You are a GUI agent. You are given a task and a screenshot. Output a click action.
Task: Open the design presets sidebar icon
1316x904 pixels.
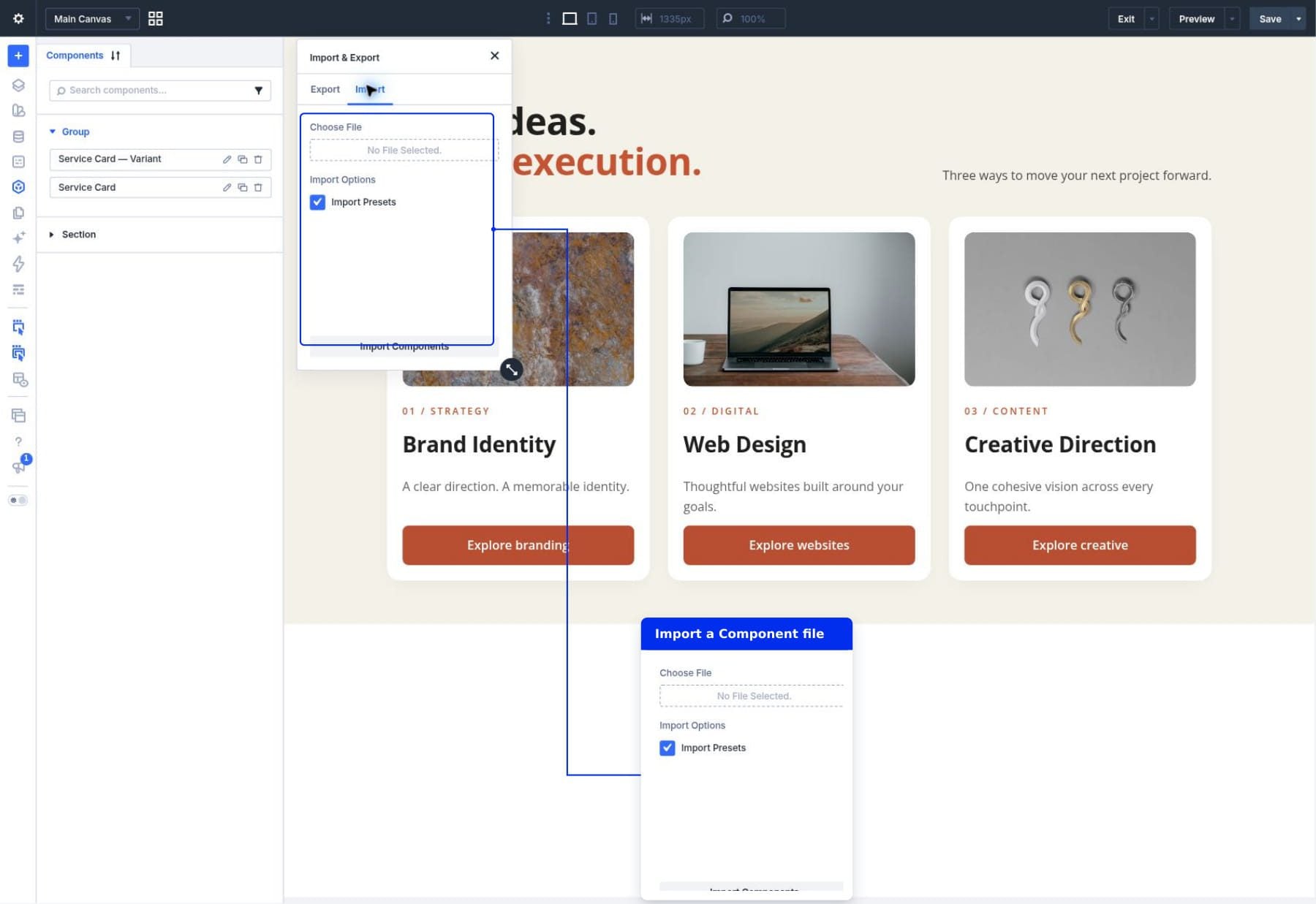coord(18,110)
